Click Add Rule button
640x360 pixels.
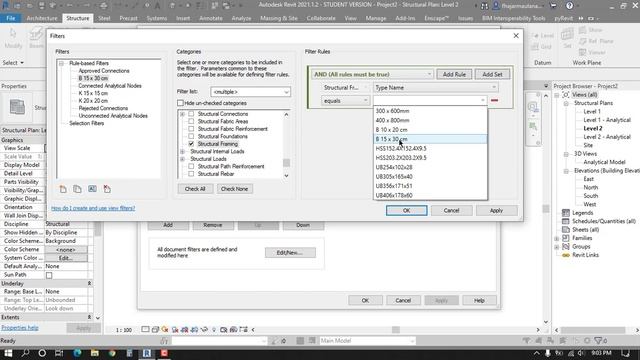[454, 74]
